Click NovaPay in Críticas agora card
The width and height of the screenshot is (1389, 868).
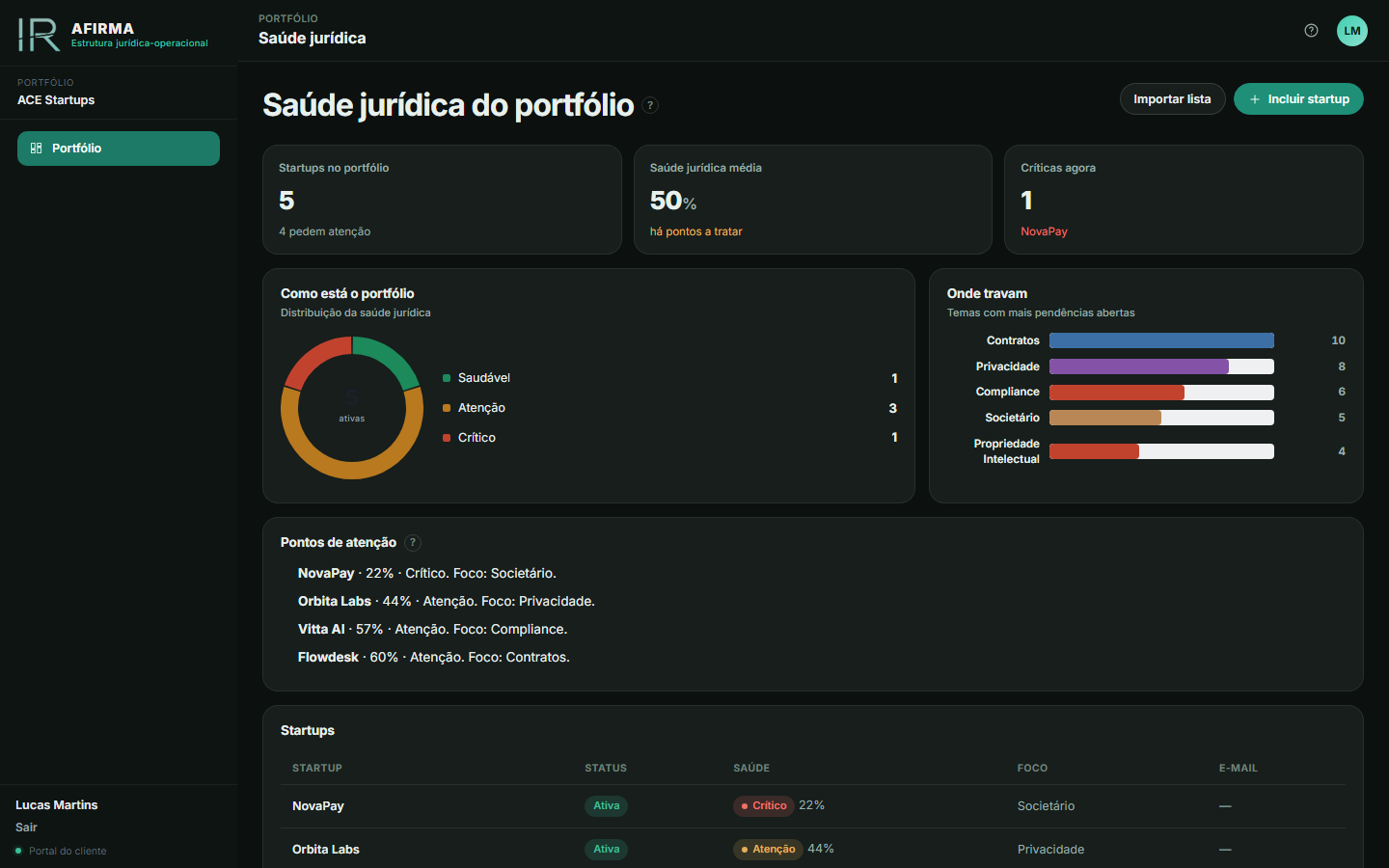(1044, 231)
